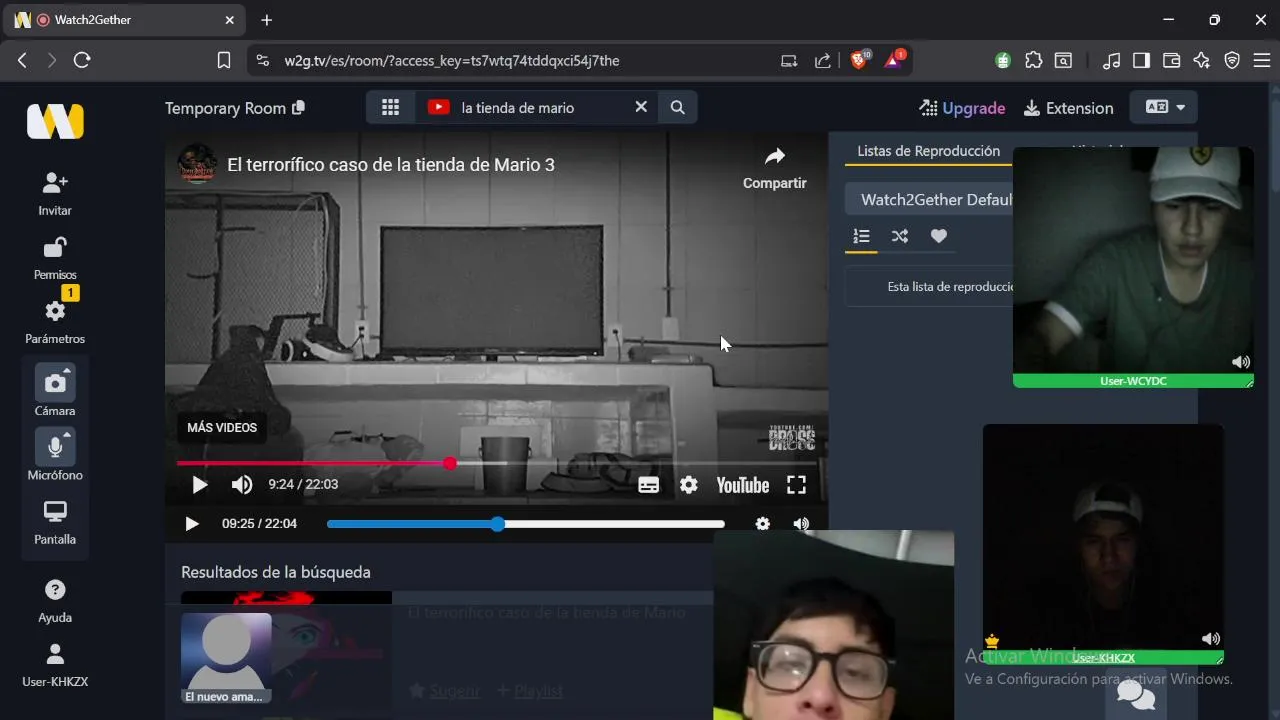Switch to Listas de Reproducción tab

(x=929, y=151)
